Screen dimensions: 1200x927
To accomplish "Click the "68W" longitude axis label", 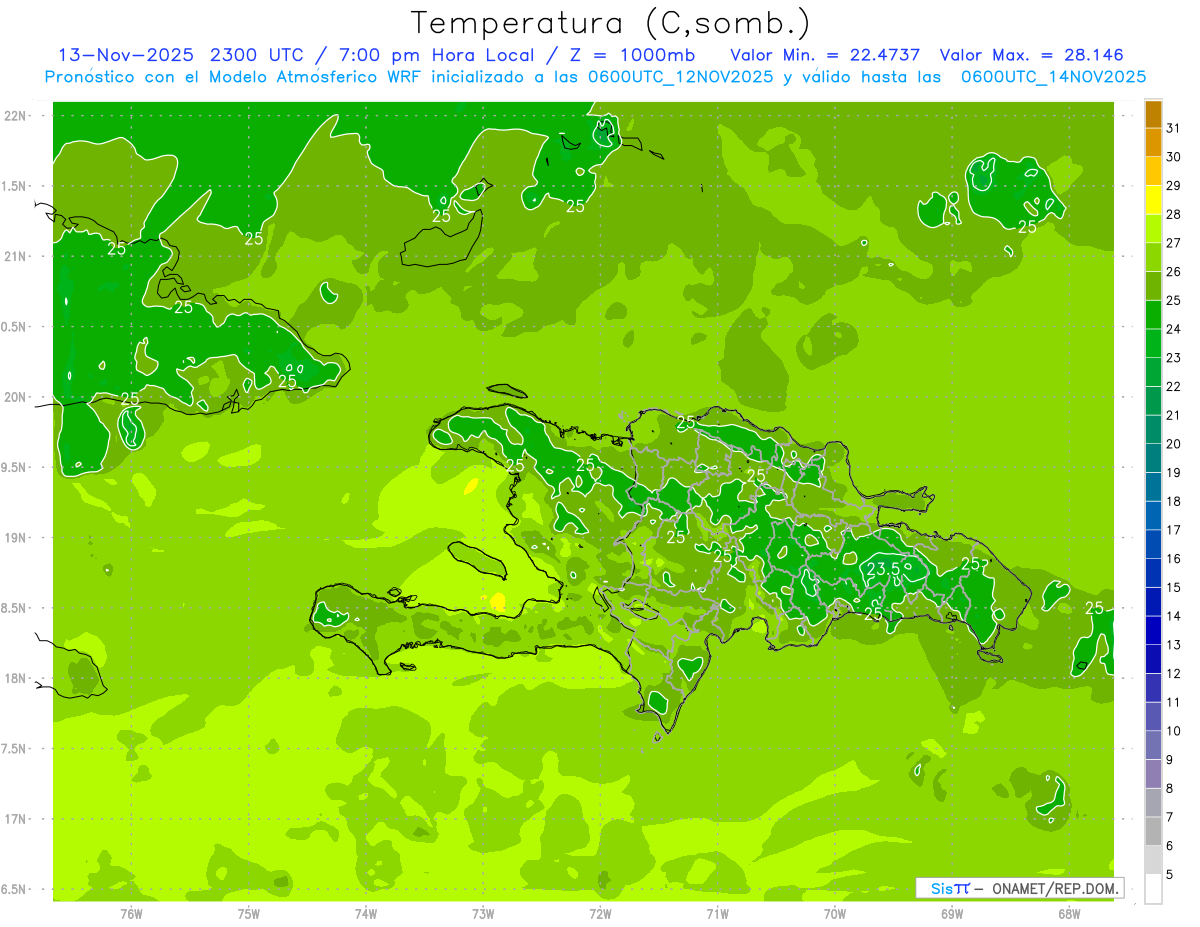I will point(1068,913).
